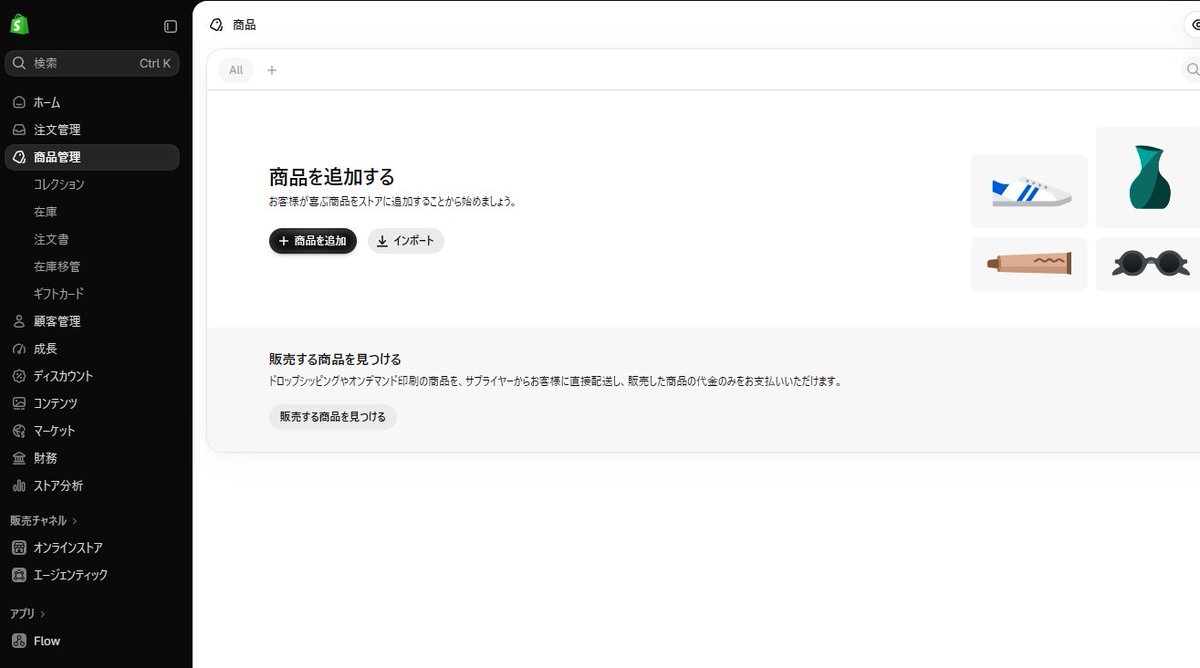The height and width of the screenshot is (668, 1200).
Task: Click the sneaker product illustration
Action: click(x=1030, y=192)
